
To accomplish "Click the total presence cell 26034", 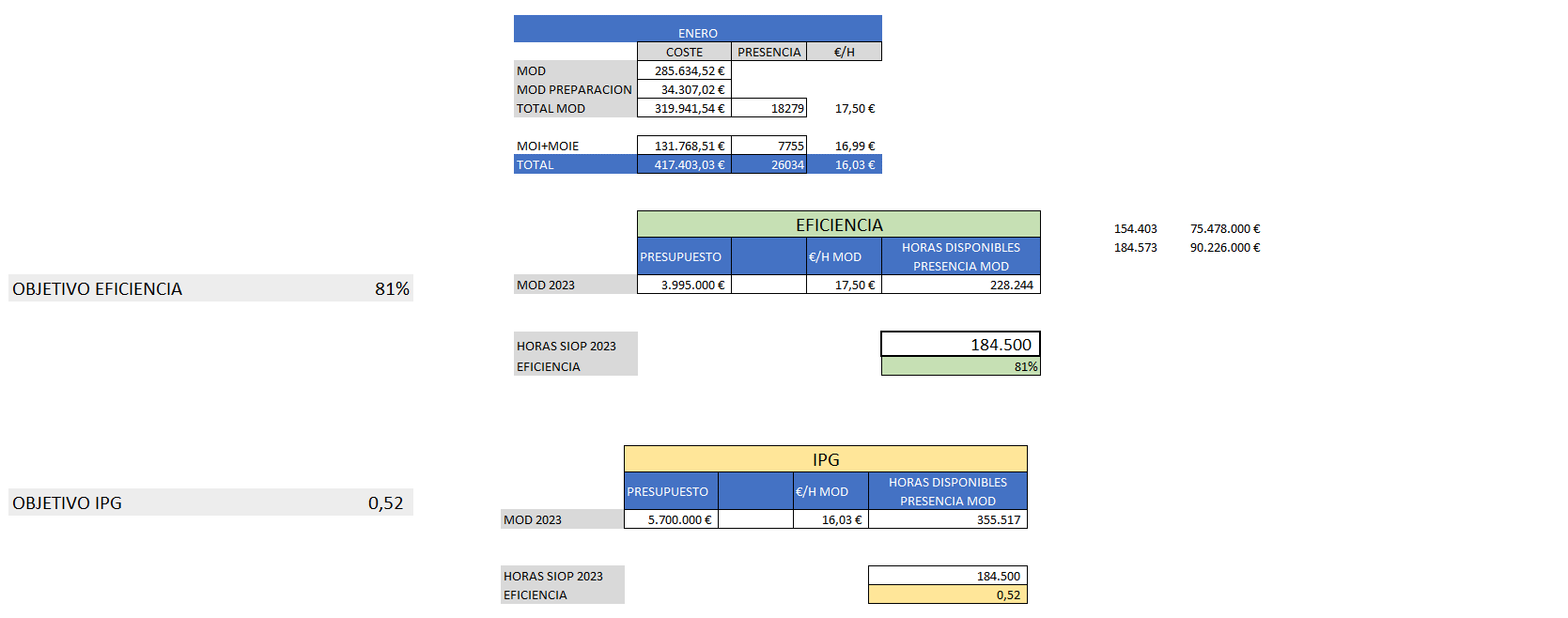I will (x=768, y=164).
